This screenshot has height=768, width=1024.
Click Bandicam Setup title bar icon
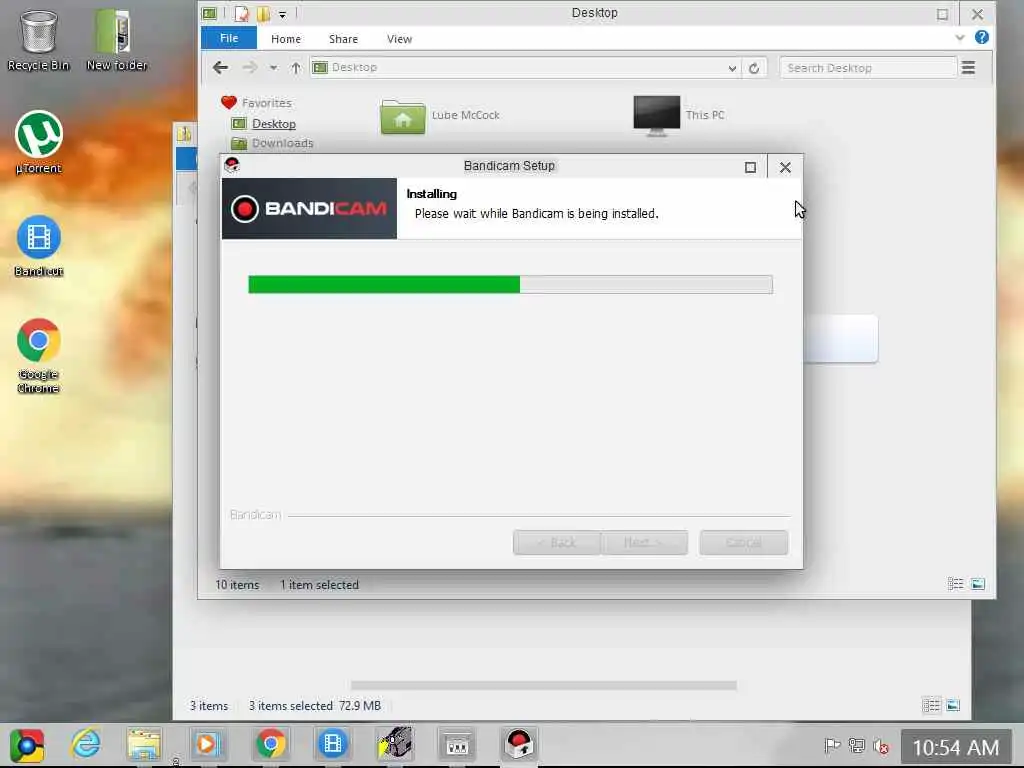(x=232, y=165)
